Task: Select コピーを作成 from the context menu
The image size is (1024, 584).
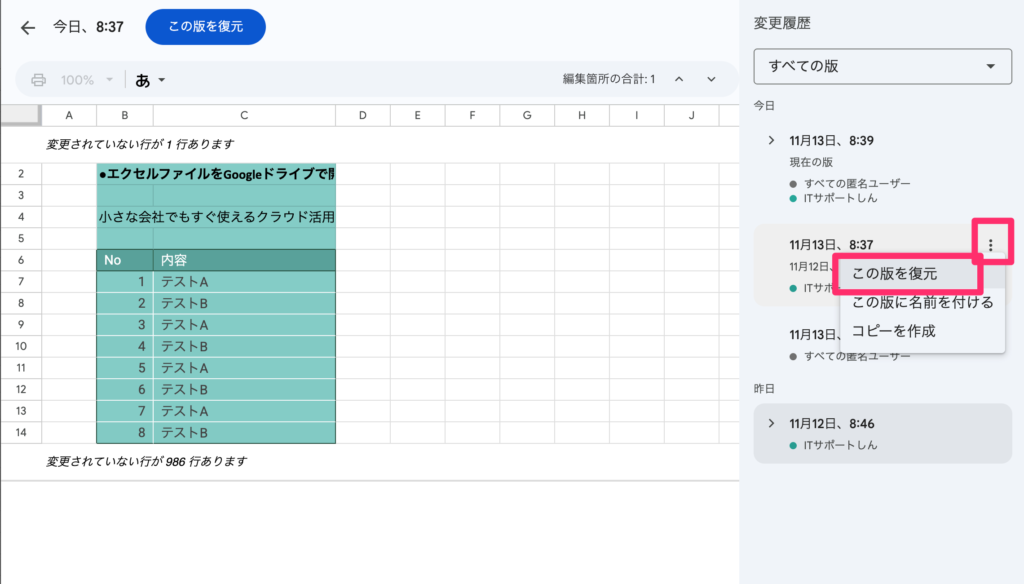Action: tap(893, 331)
